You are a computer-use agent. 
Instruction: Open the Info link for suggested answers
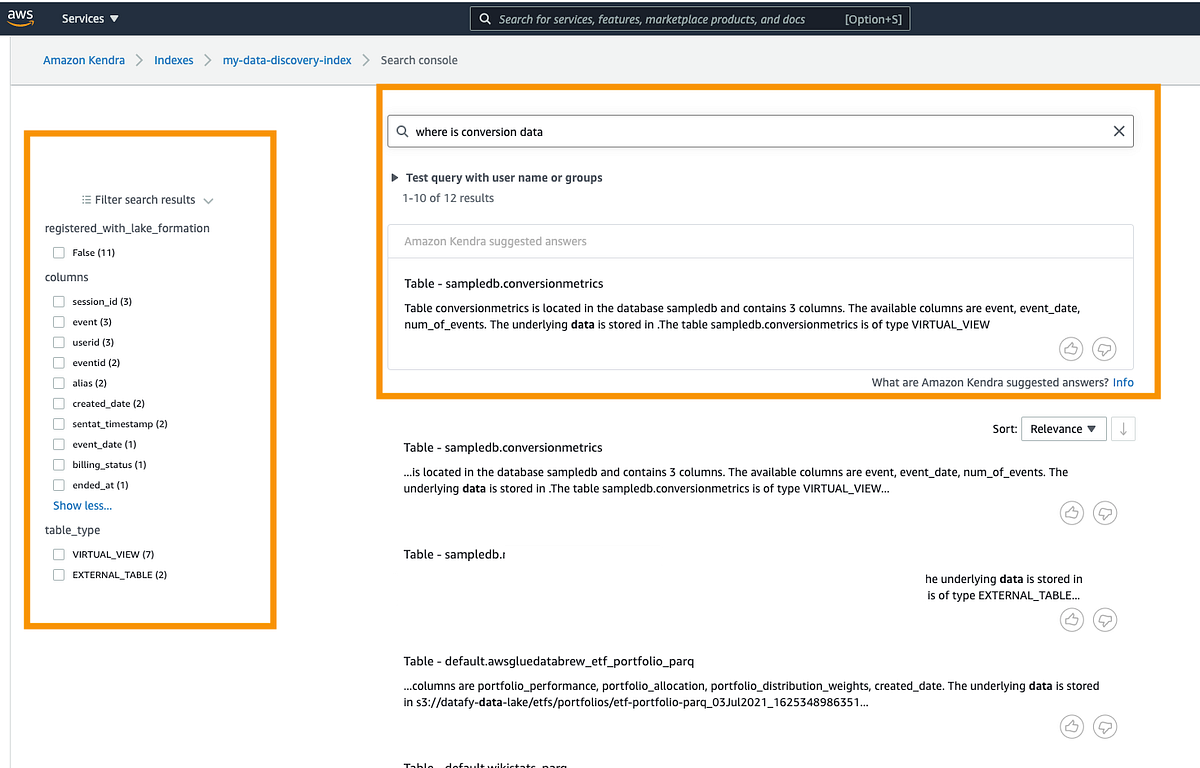pyautogui.click(x=1123, y=383)
